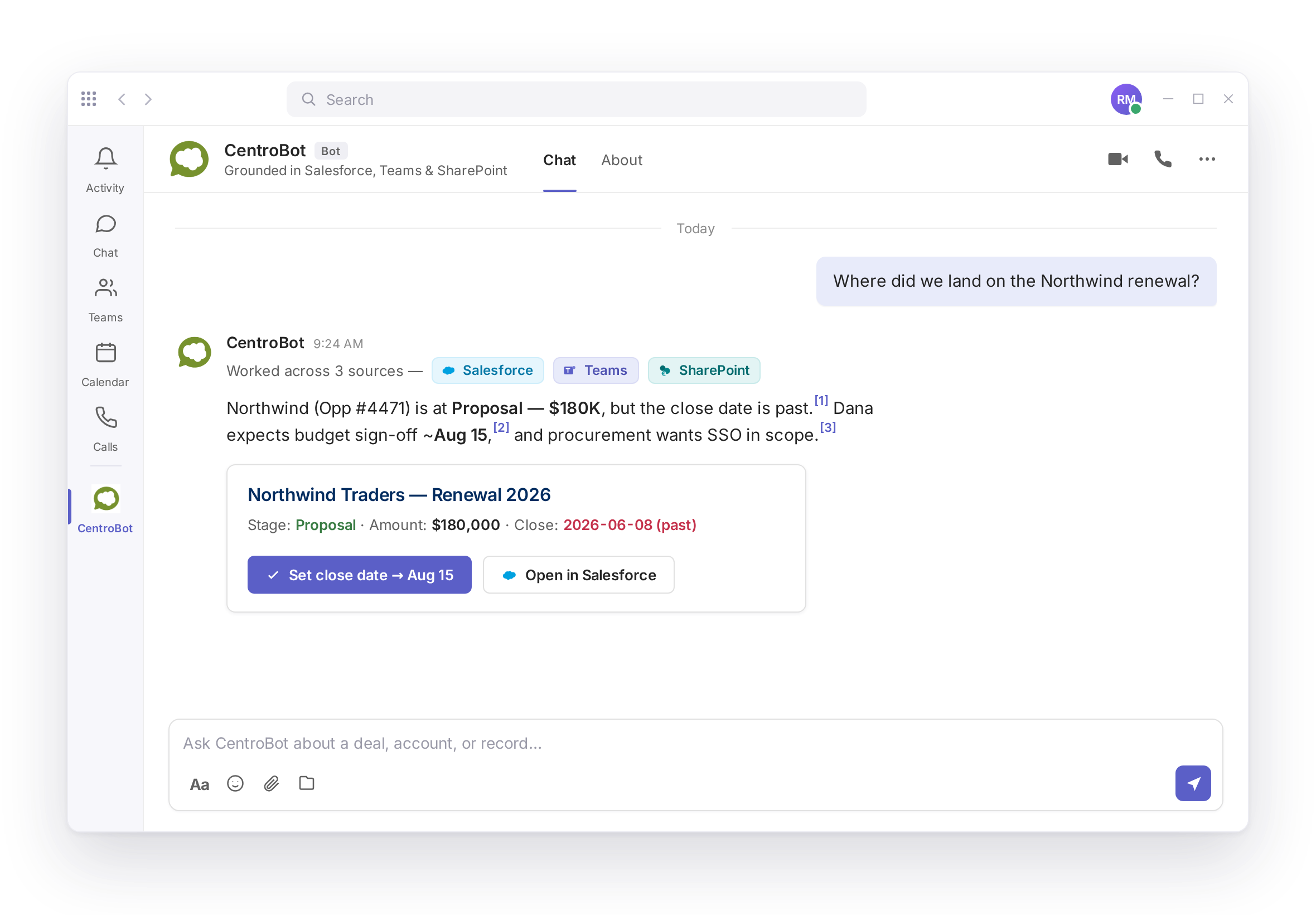1316x915 pixels.
Task: Open Teams in the sidebar
Action: point(105,300)
